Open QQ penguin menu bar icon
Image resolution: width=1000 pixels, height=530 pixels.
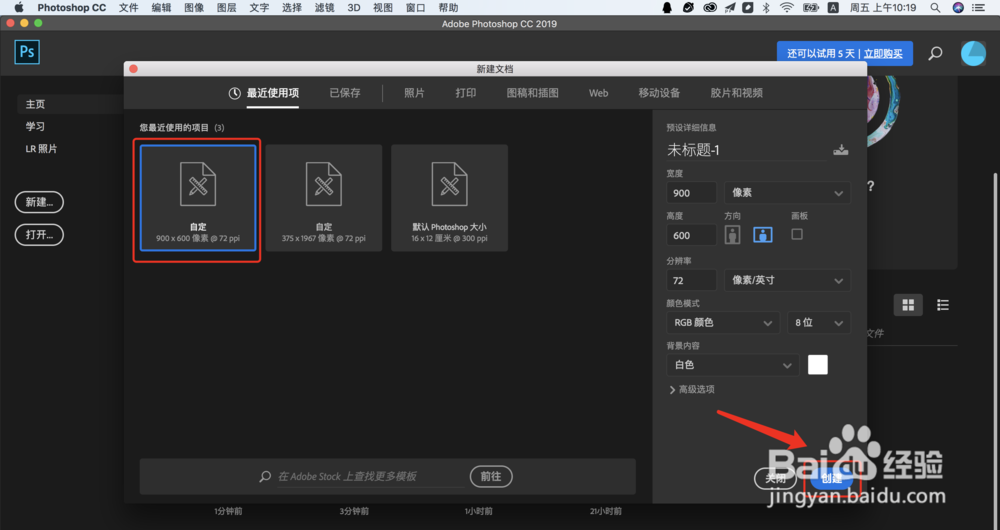click(667, 8)
